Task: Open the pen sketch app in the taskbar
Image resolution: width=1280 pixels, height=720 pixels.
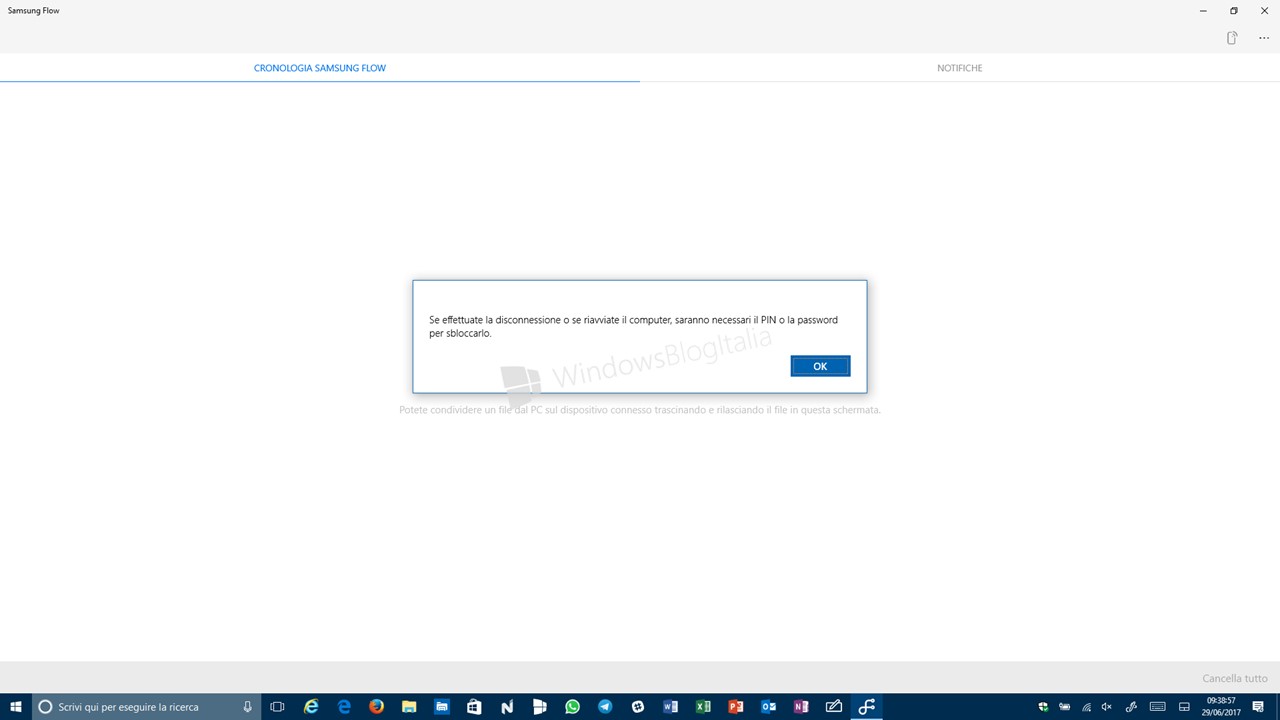Action: pyautogui.click(x=834, y=707)
